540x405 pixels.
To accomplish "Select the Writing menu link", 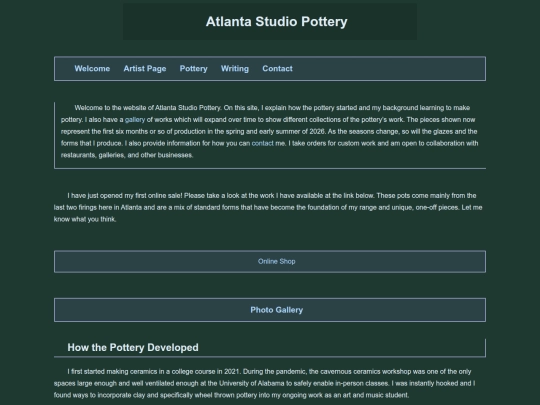I will [235, 69].
